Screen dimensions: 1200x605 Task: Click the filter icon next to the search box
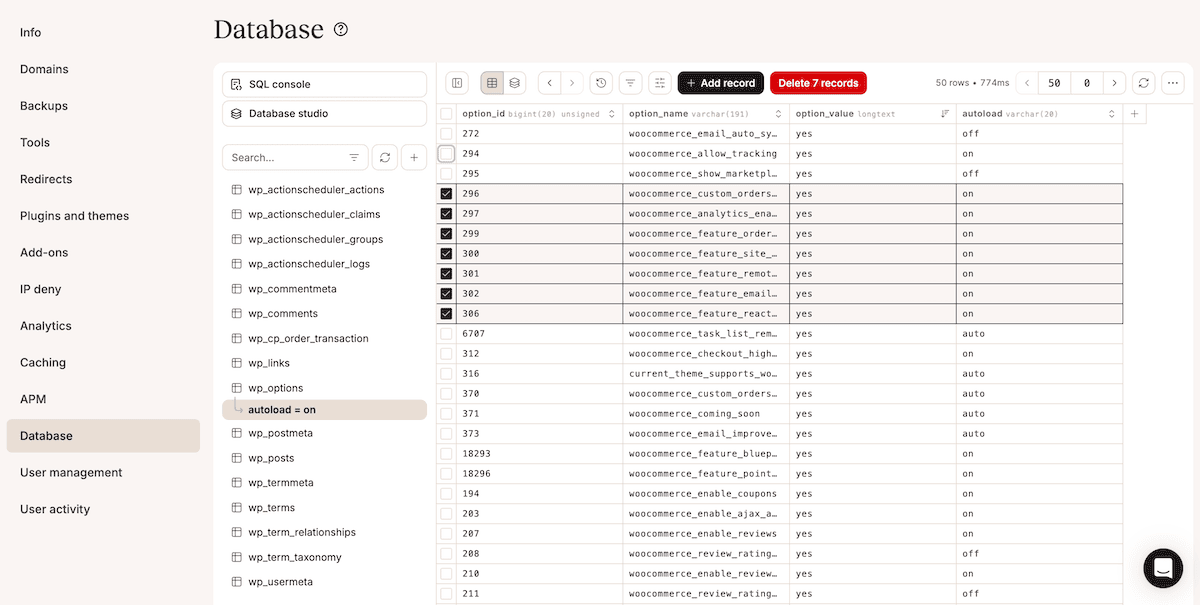[355, 157]
